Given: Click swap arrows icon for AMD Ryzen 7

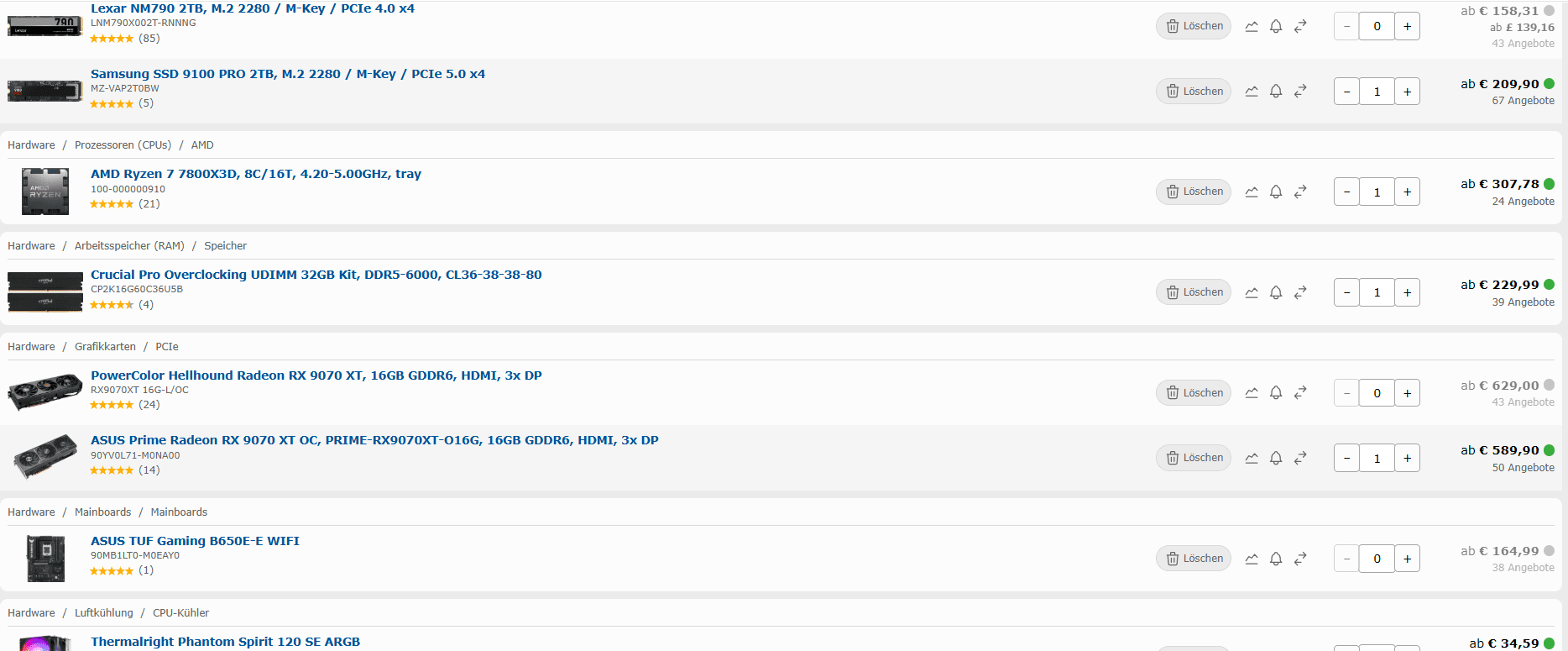Looking at the screenshot, I should point(1300,192).
